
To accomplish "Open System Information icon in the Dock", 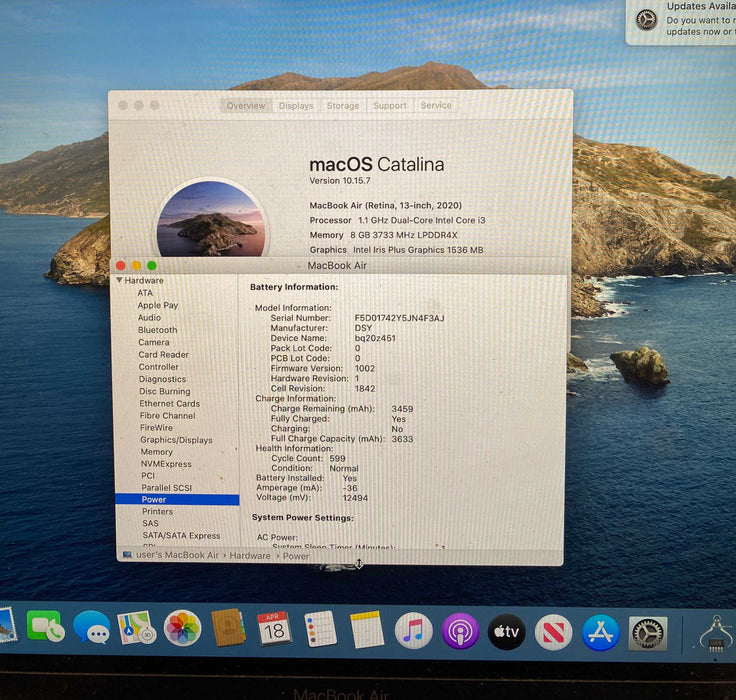I will 716,635.
